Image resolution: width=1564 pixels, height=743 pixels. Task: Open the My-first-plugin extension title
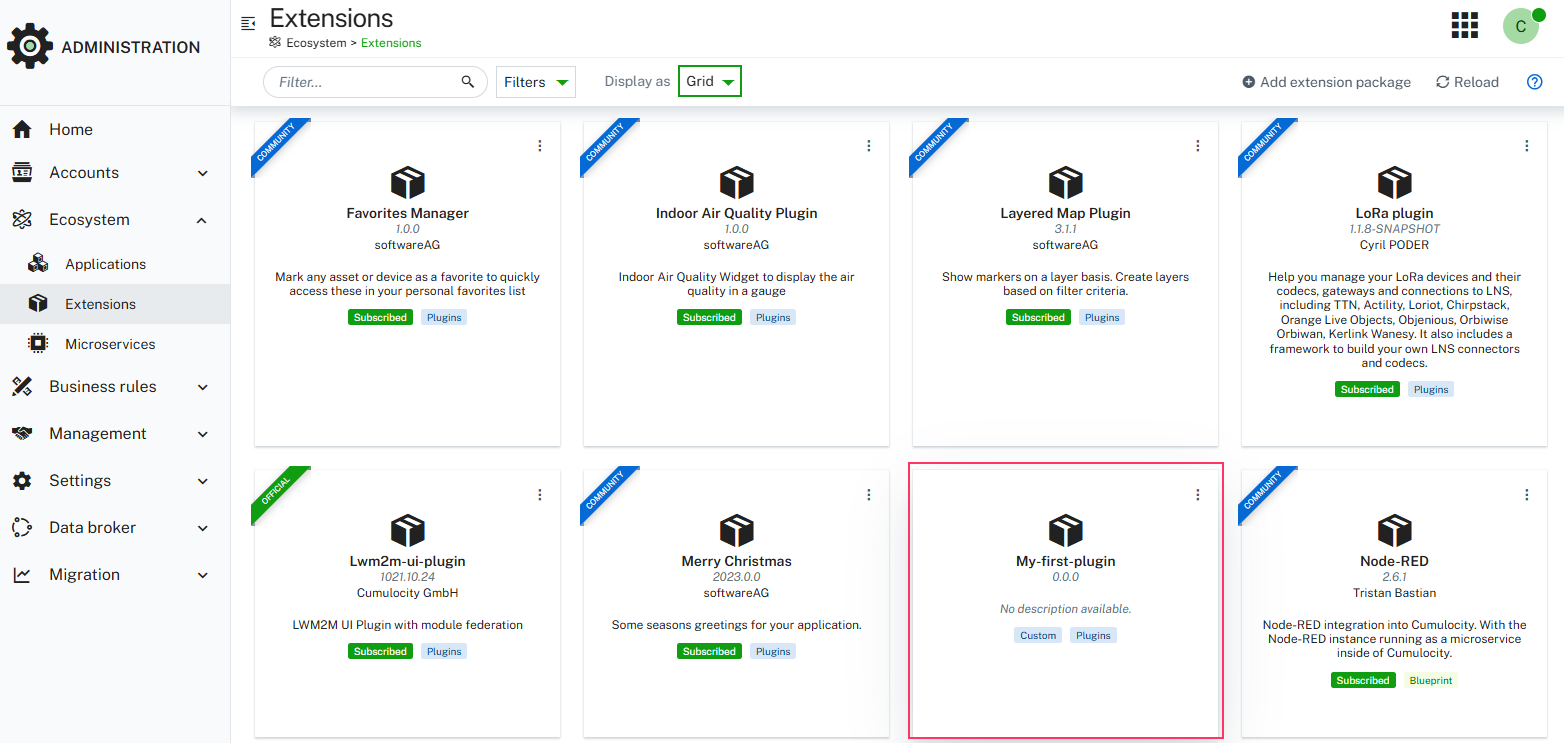pos(1066,561)
